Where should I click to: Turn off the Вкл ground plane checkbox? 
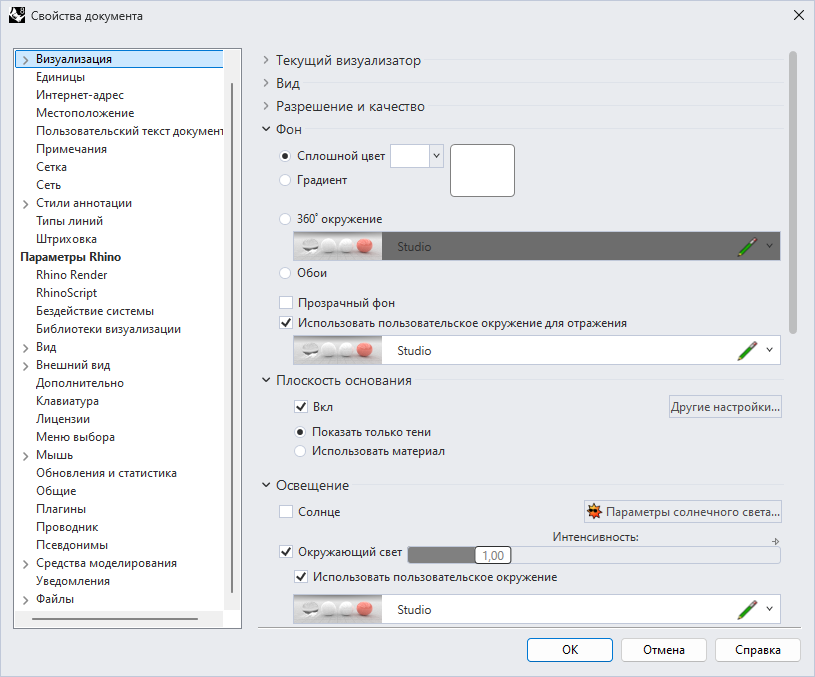301,407
